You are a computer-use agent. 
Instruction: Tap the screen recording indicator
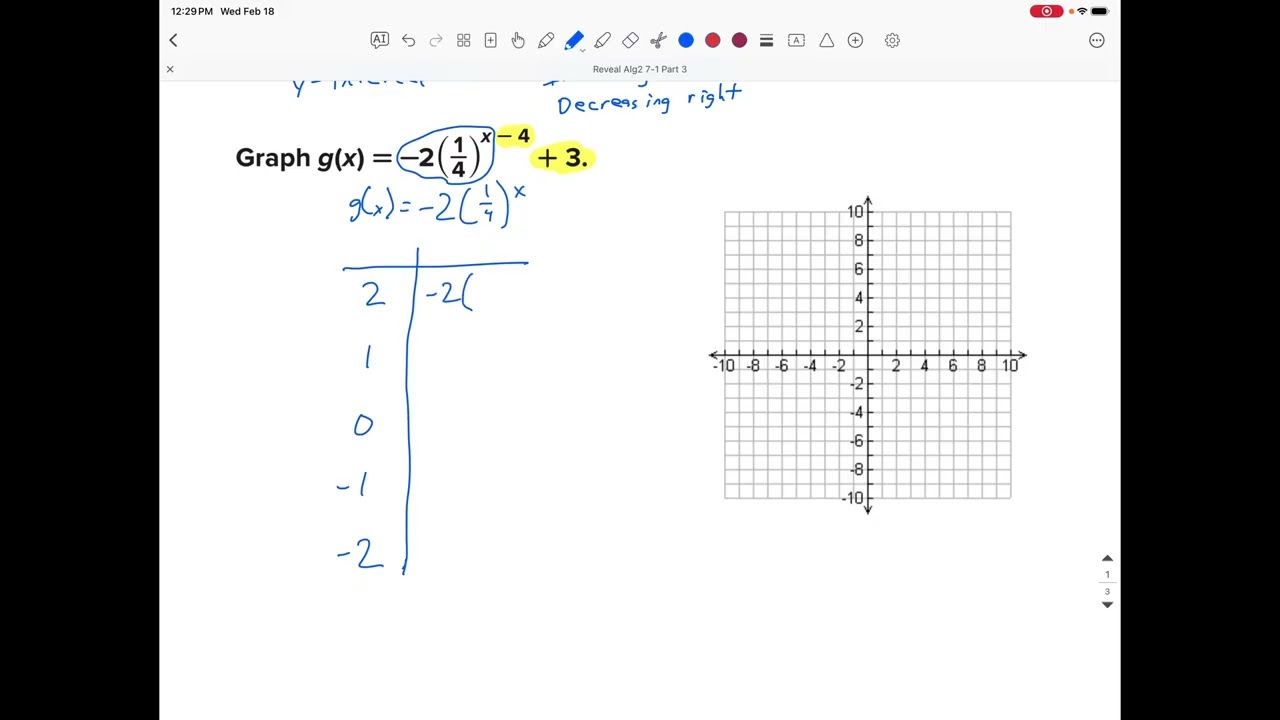coord(1046,11)
